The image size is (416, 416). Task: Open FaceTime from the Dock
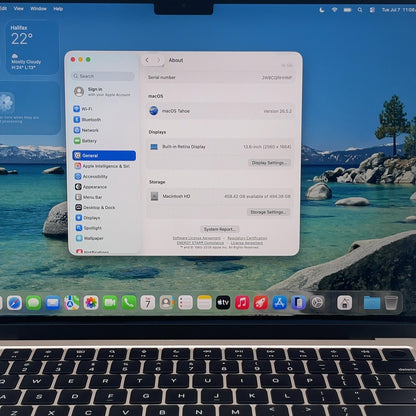click(110, 303)
